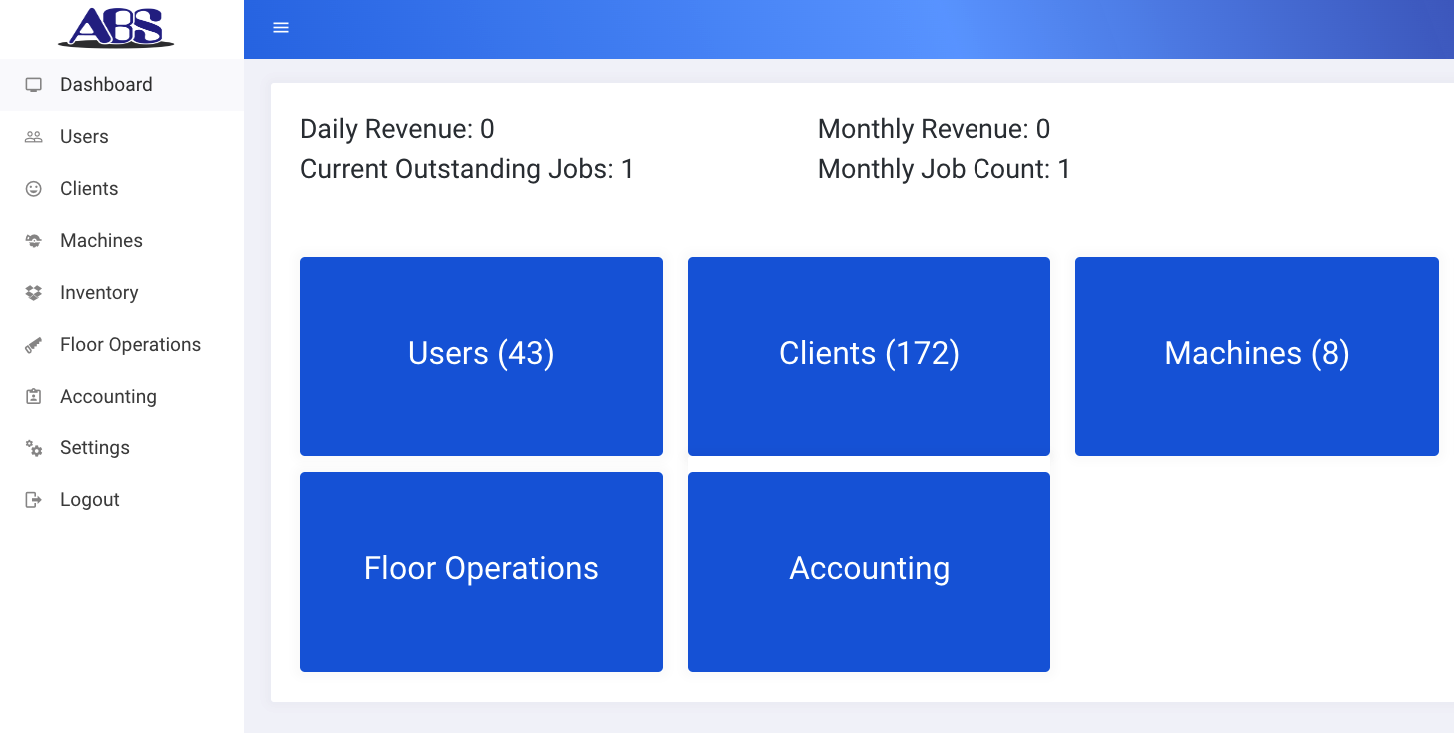Click the Users people icon
The width and height of the screenshot is (1454, 733).
point(34,137)
